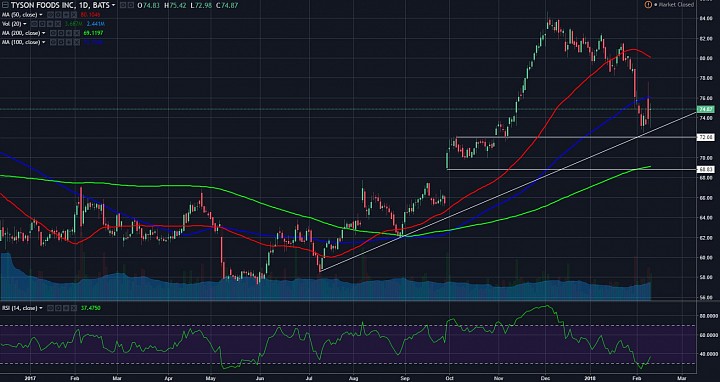The image size is (720, 382).
Task: Click the close price value C74.87
Action: point(227,6)
